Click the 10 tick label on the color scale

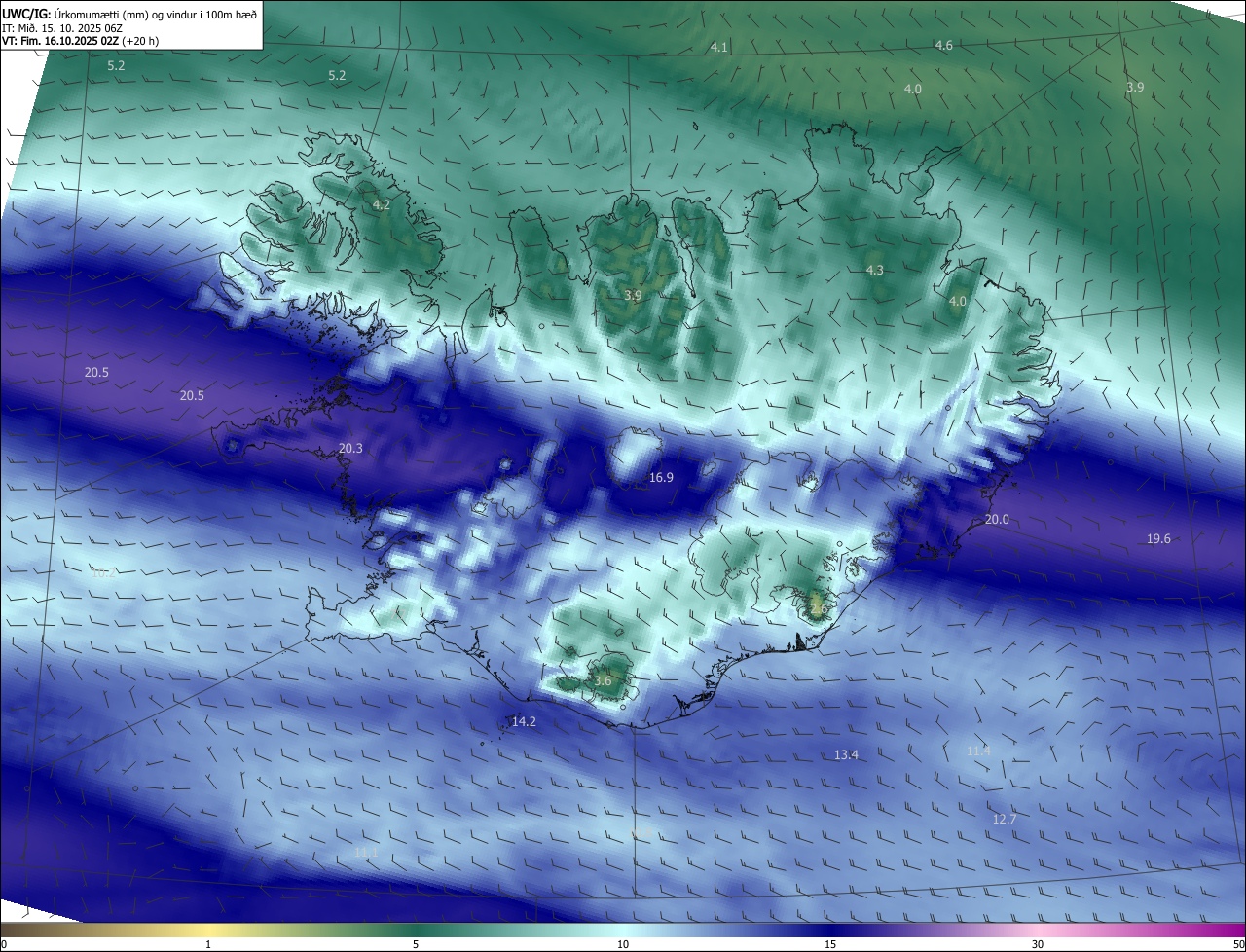pos(623,944)
